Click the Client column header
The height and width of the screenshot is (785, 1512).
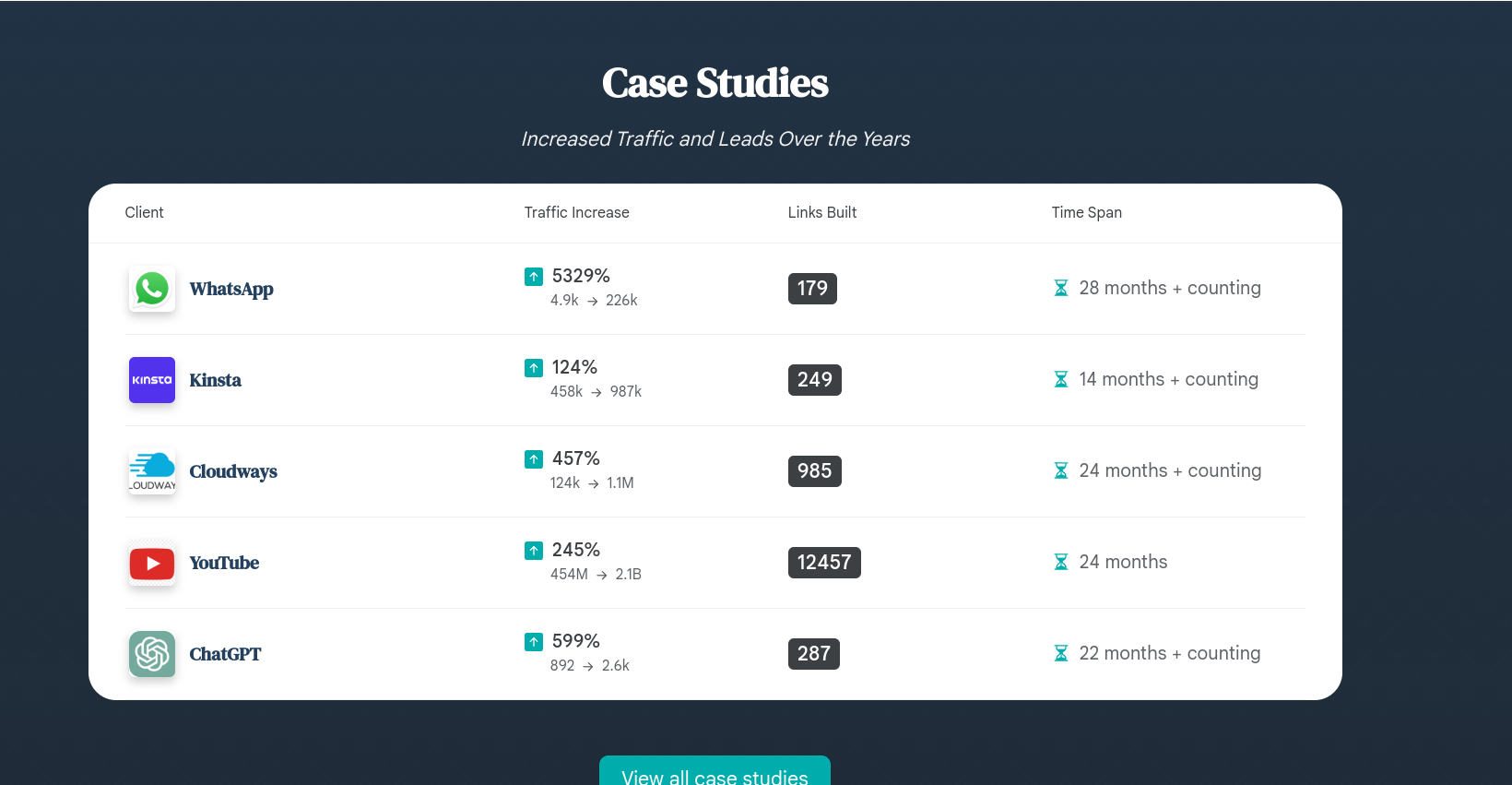[144, 212]
